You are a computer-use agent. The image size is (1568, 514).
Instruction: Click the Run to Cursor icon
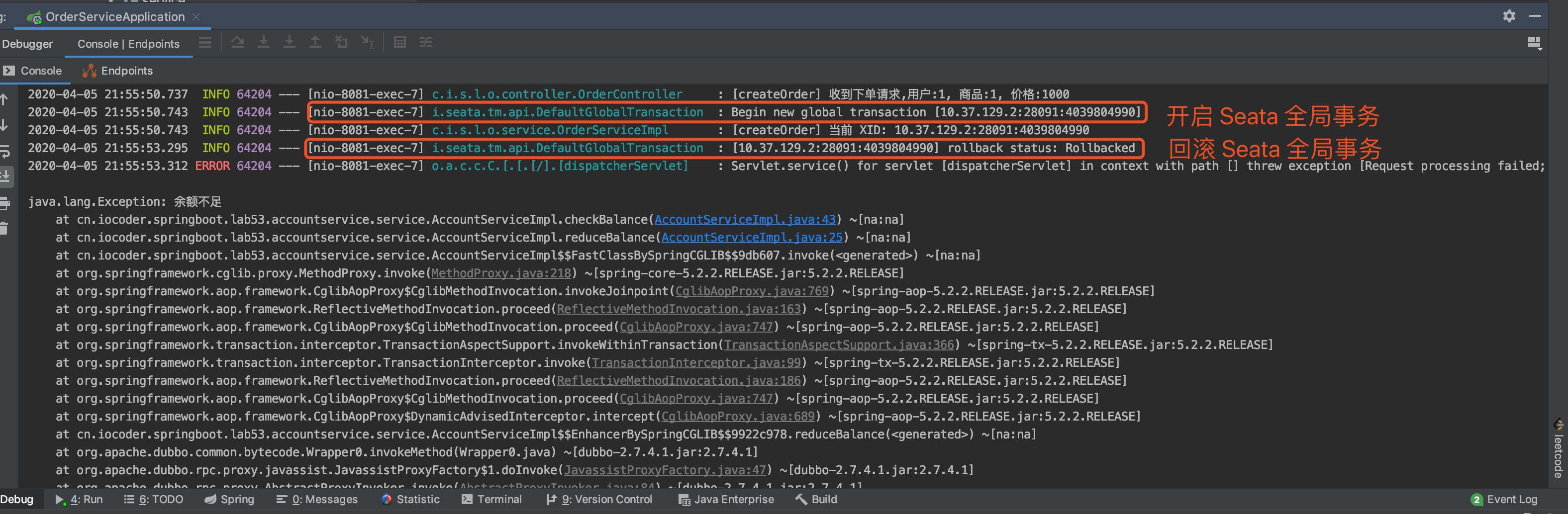[368, 43]
